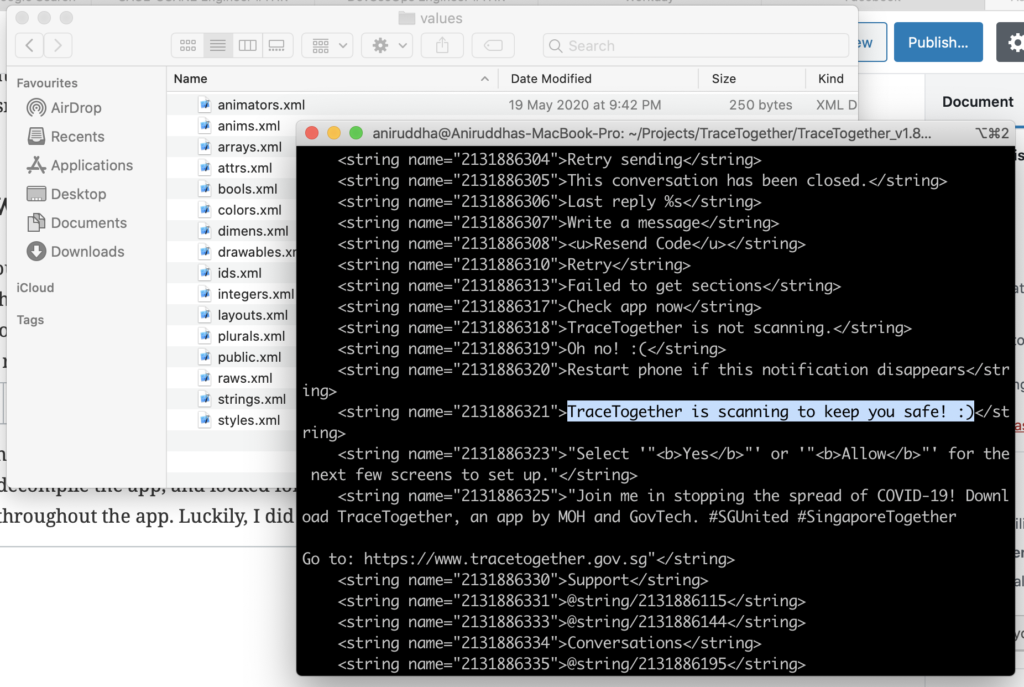Screen dimensions: 1024x687
Task: Click highlighted 'TraceTogether is scanning' text
Action: [770, 411]
